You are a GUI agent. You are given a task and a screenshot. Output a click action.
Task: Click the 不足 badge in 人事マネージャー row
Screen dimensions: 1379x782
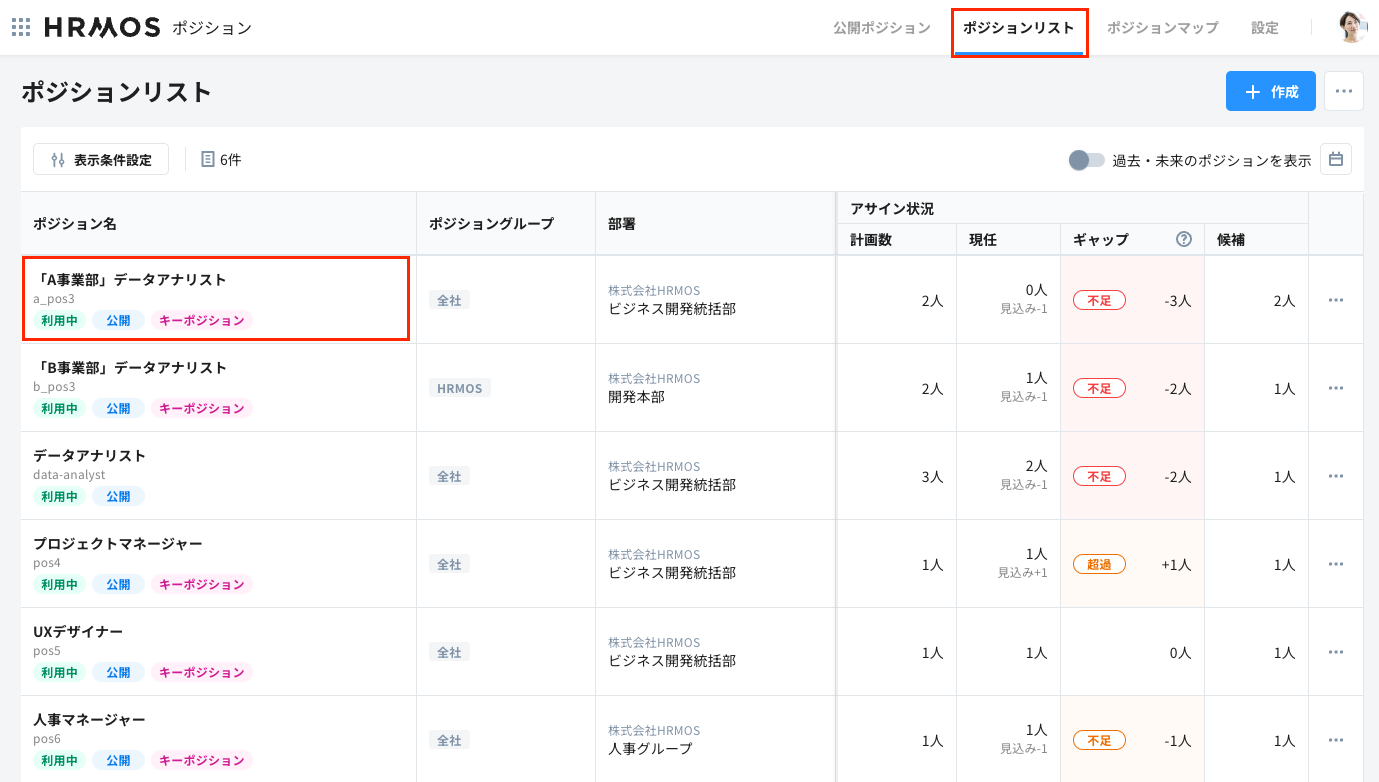pyautogui.click(x=1099, y=740)
